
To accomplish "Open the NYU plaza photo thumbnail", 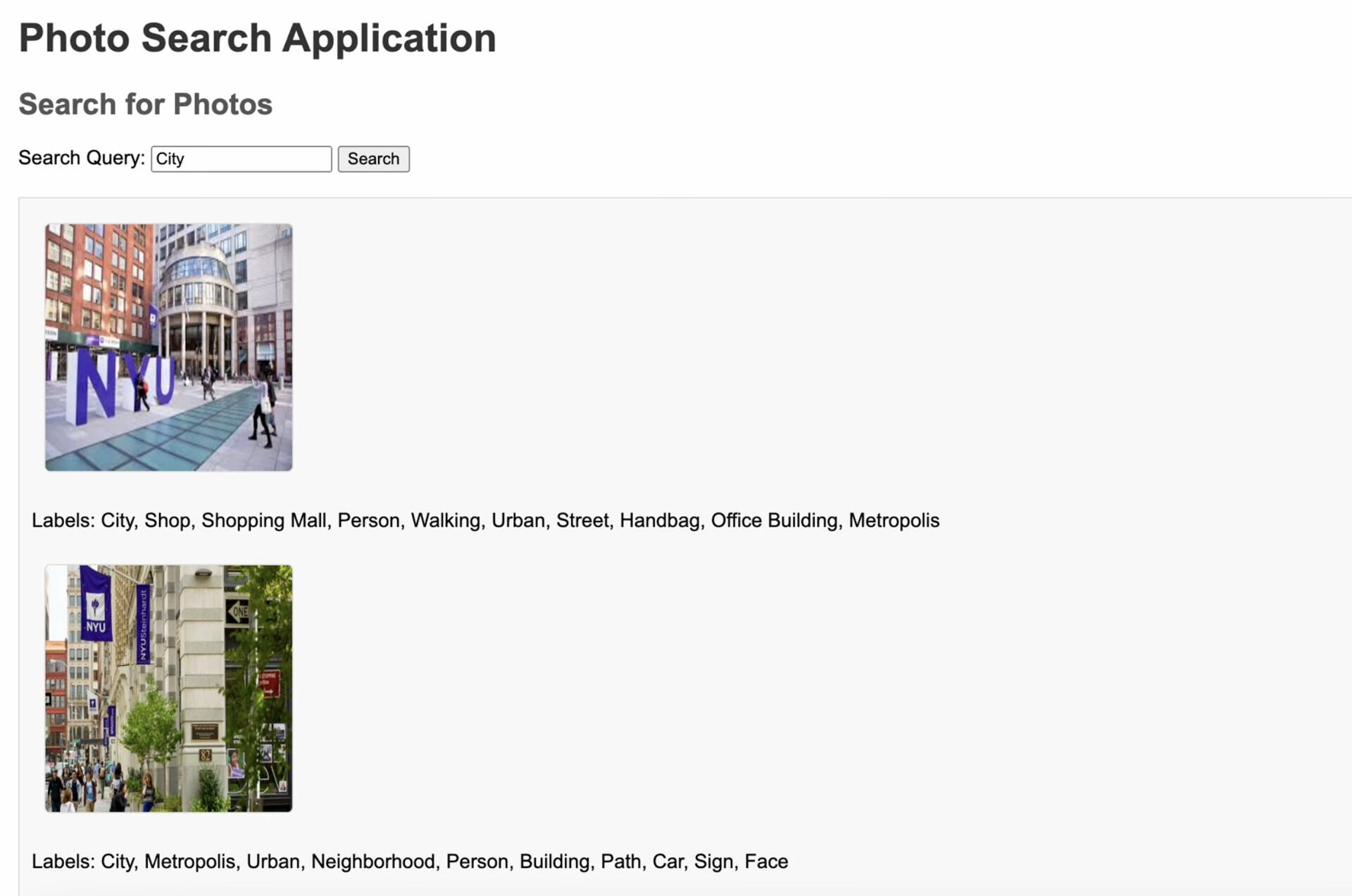I will 169,347.
